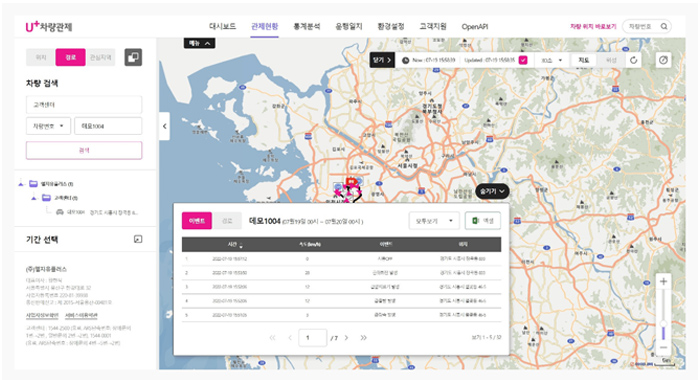Open the 관제현황 menu
This screenshot has height=380, width=700.
(x=264, y=26)
